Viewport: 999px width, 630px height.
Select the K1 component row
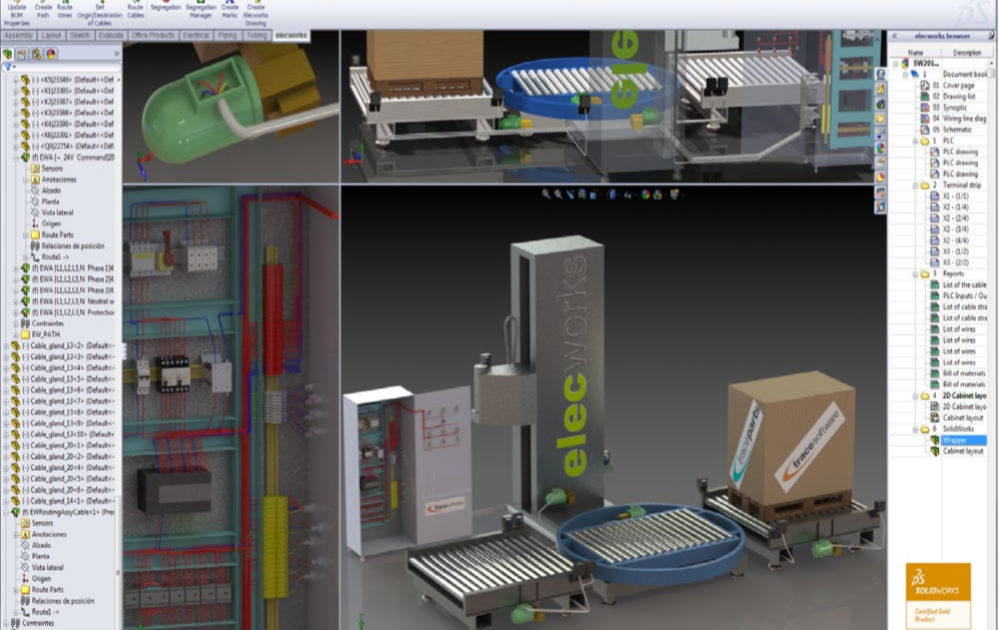point(72,91)
